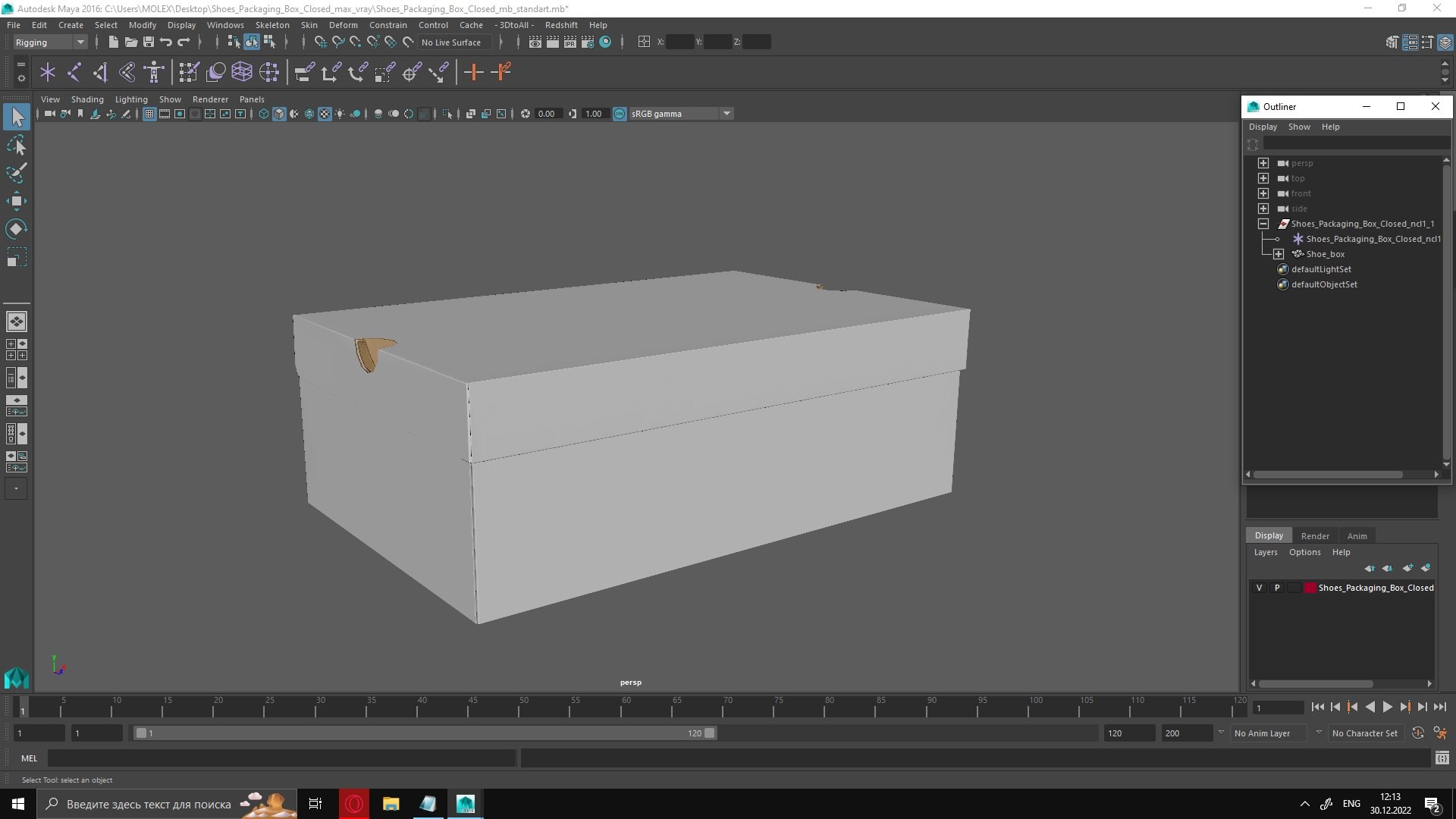Click the Save scene icon

click(149, 42)
